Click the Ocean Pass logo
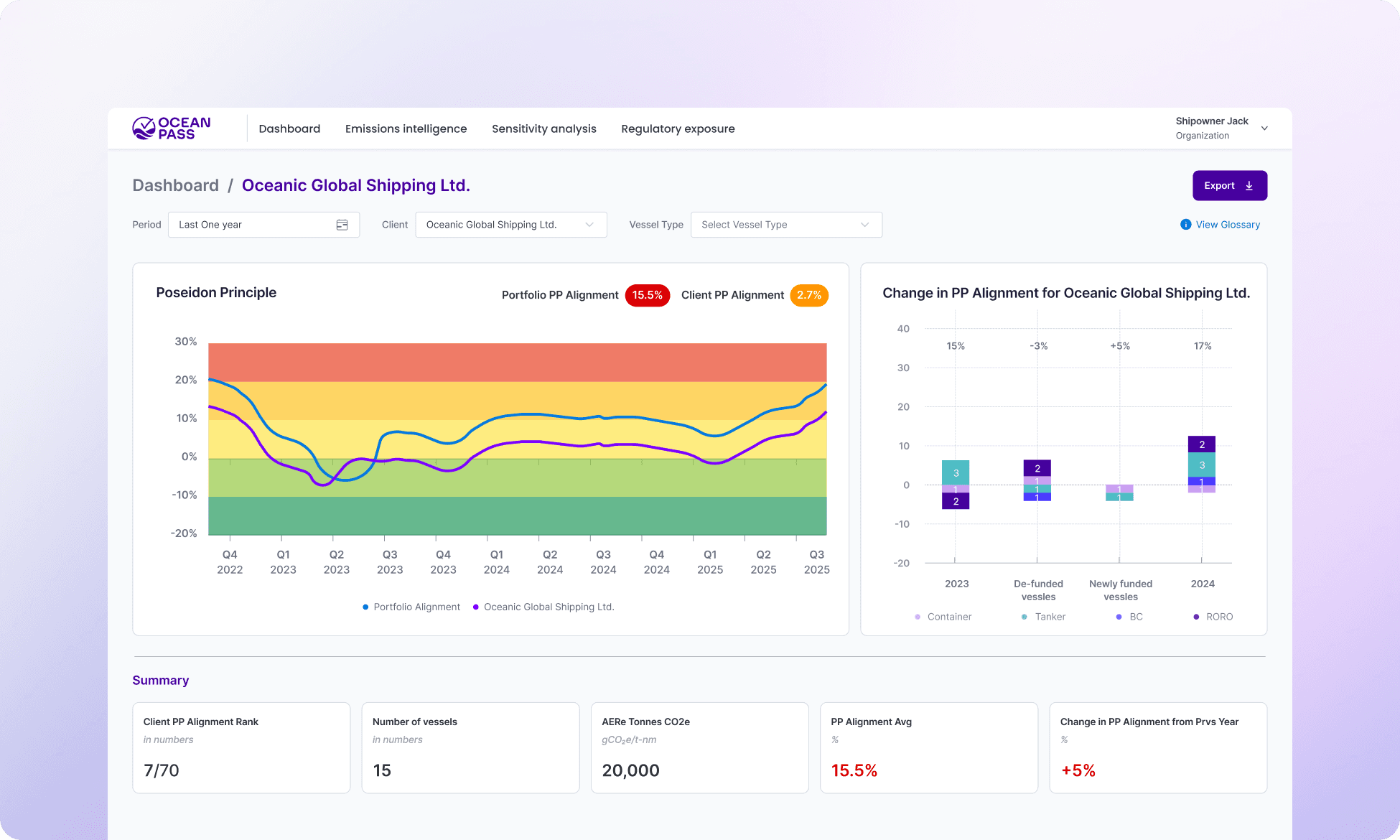Image resolution: width=1400 pixels, height=840 pixels. 171,129
